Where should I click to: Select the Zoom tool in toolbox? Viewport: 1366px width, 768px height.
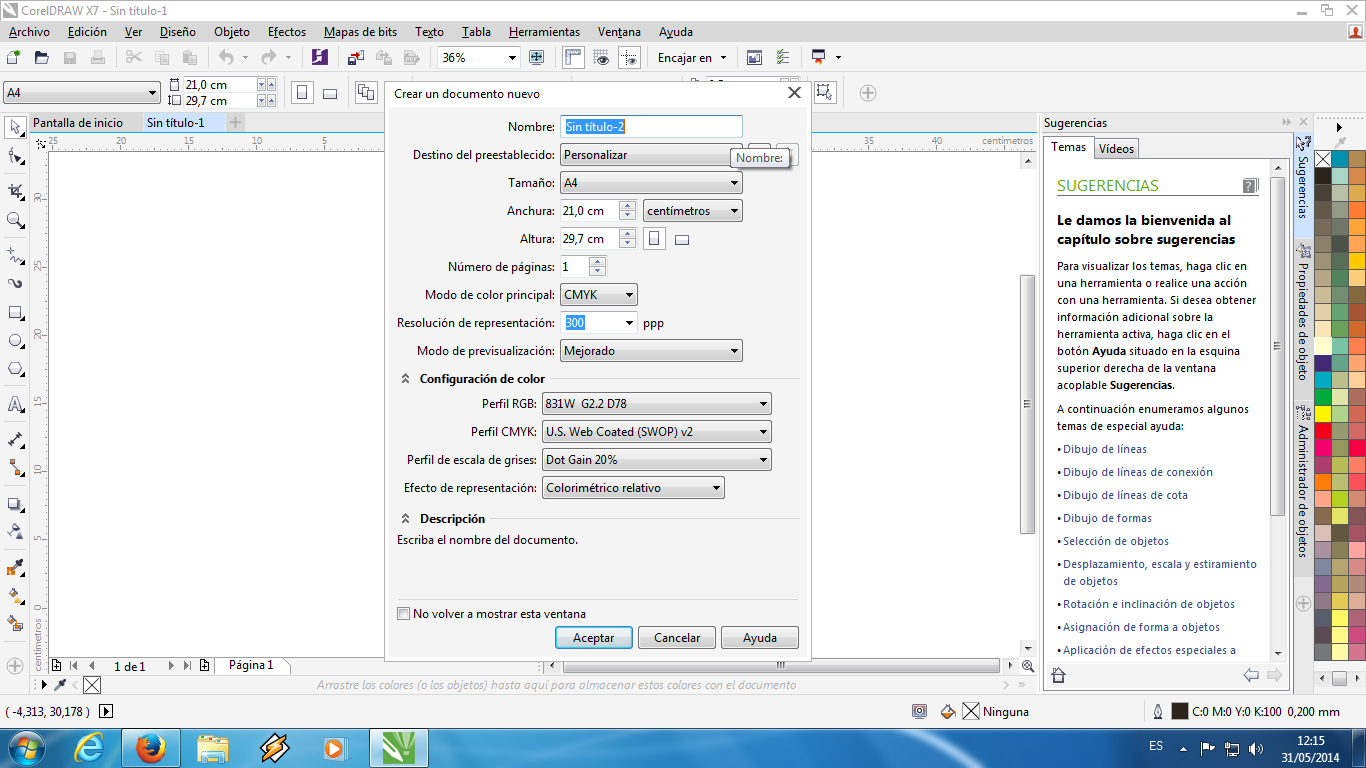[x=15, y=220]
